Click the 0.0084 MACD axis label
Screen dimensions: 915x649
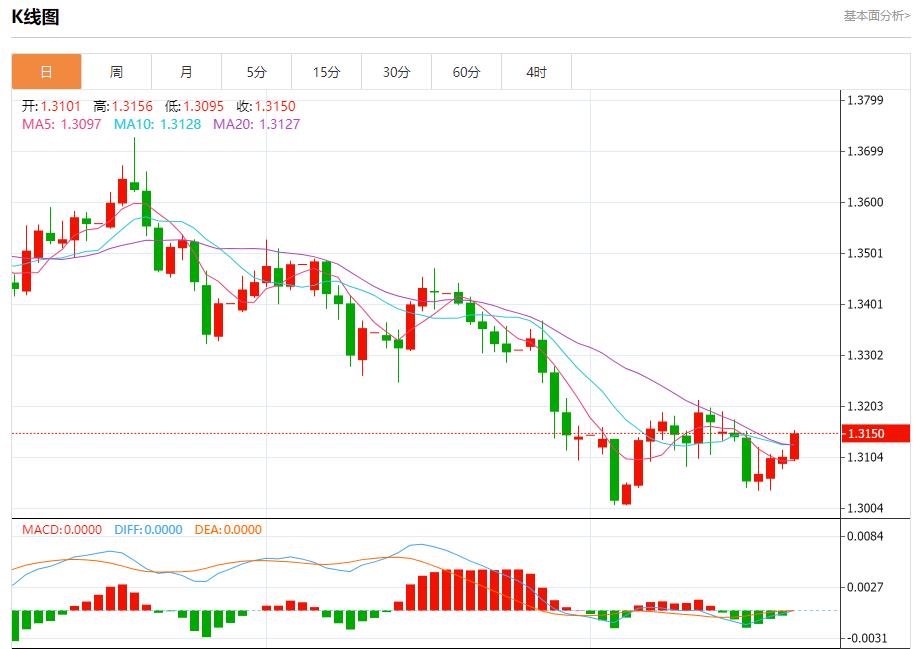864,537
